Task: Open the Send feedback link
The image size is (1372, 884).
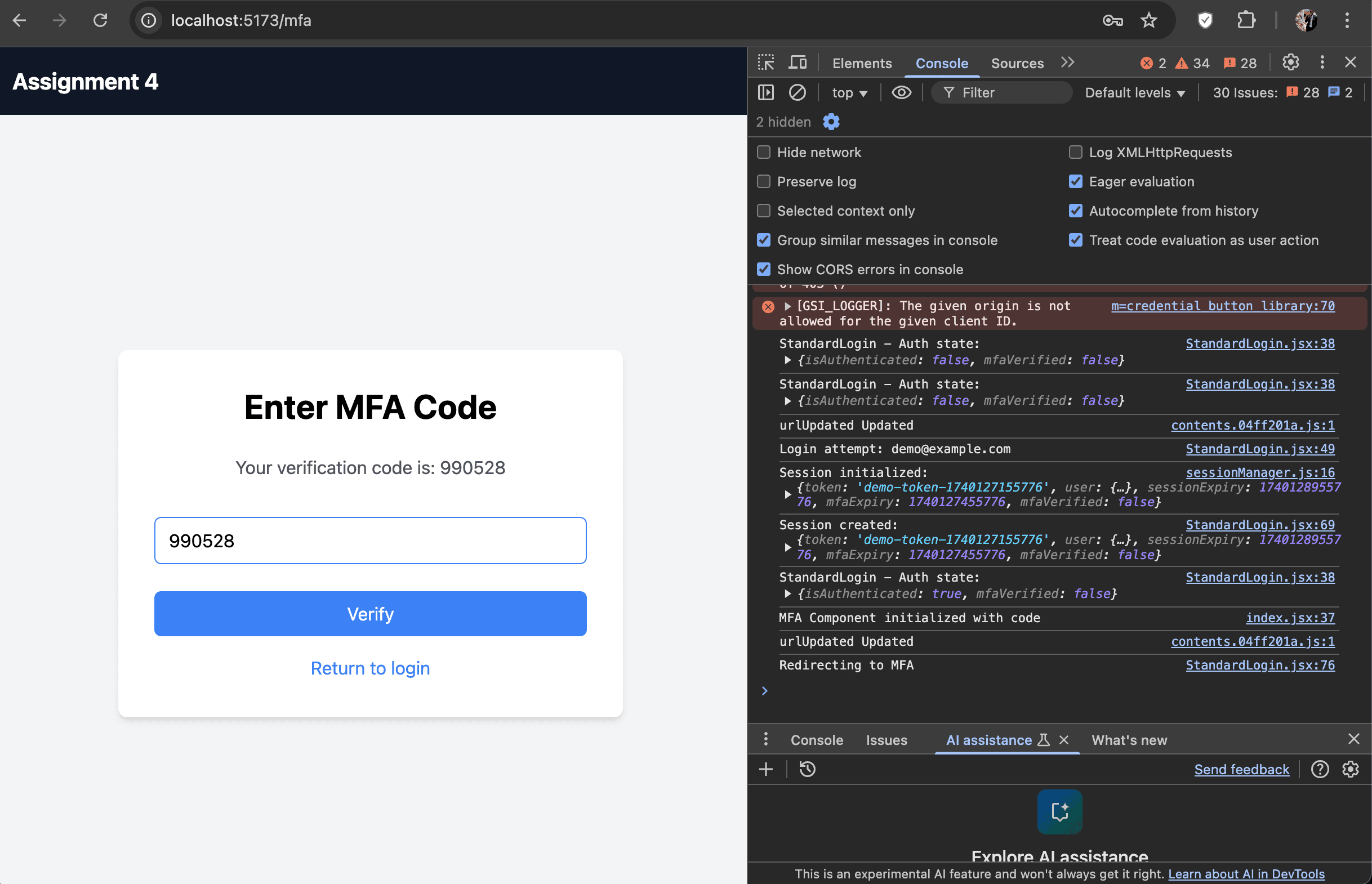Action: (x=1242, y=769)
